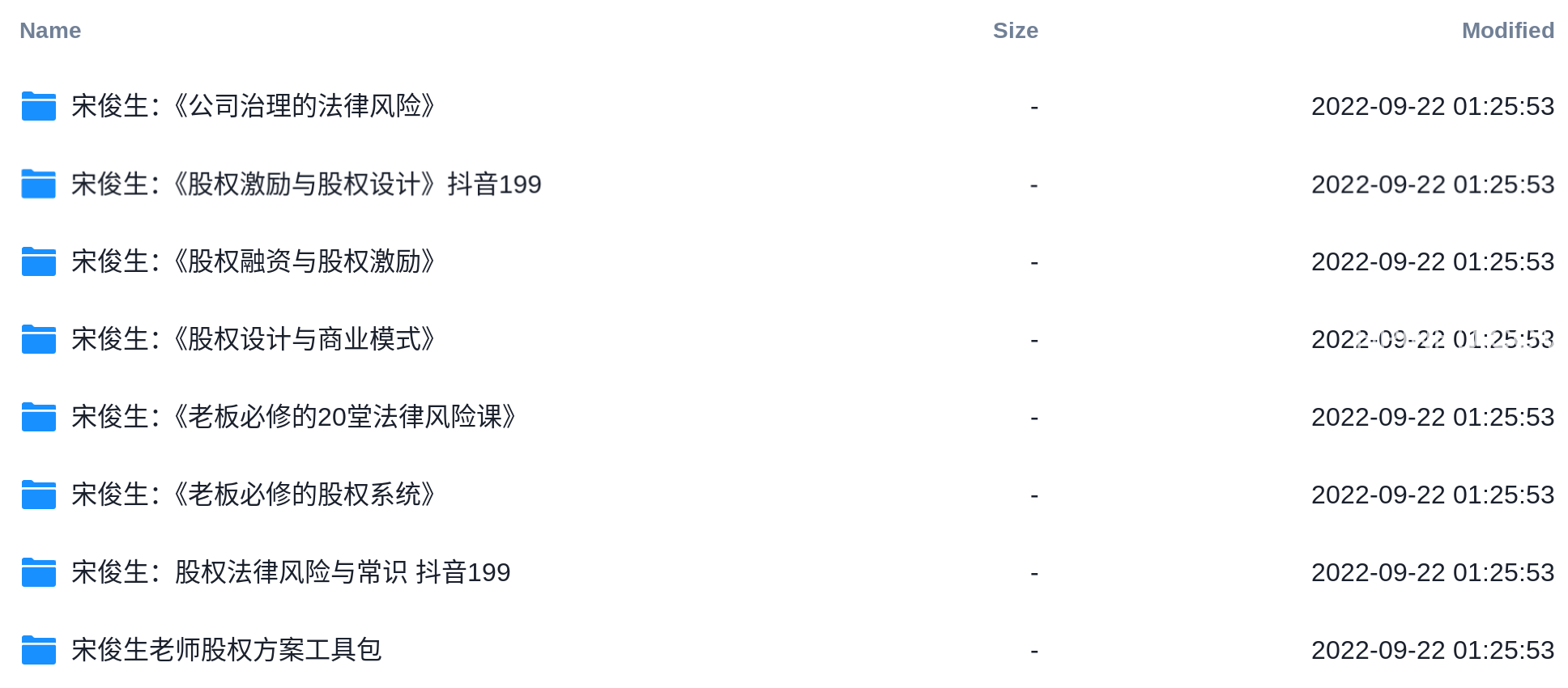Screen dimensions: 1568x688
Task: Click folder icon for 公司治理的法律风险
Action: point(38,106)
